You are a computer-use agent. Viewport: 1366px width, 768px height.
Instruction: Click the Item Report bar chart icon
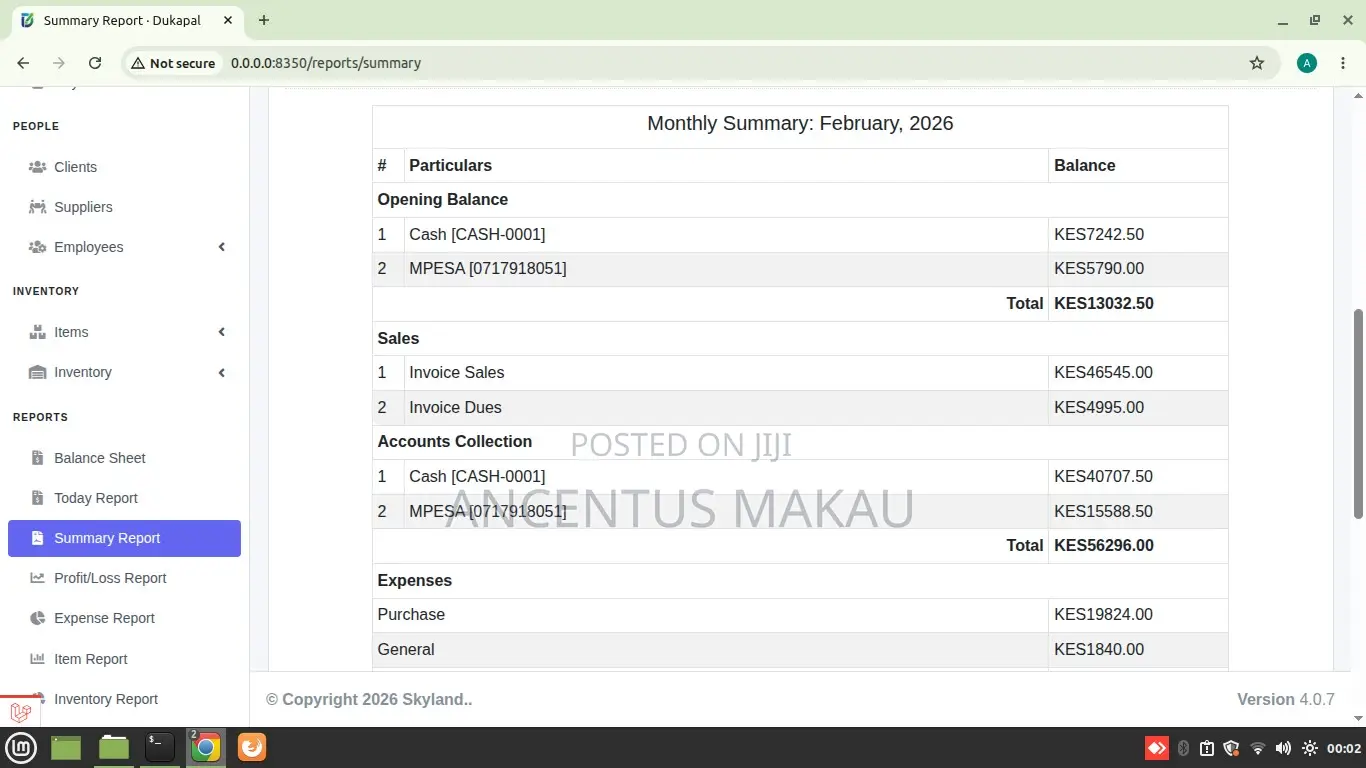[37, 659]
